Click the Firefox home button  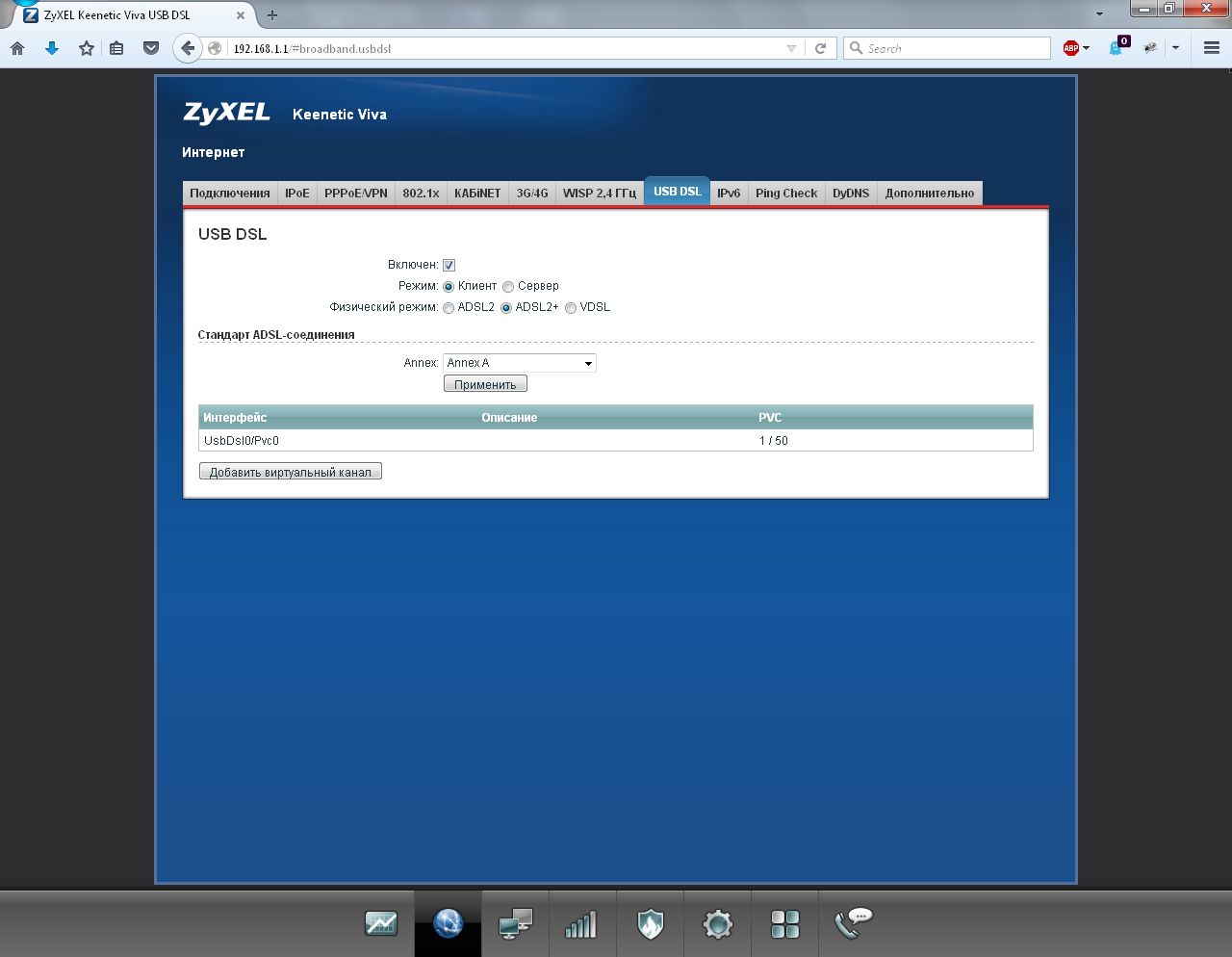coord(17,48)
